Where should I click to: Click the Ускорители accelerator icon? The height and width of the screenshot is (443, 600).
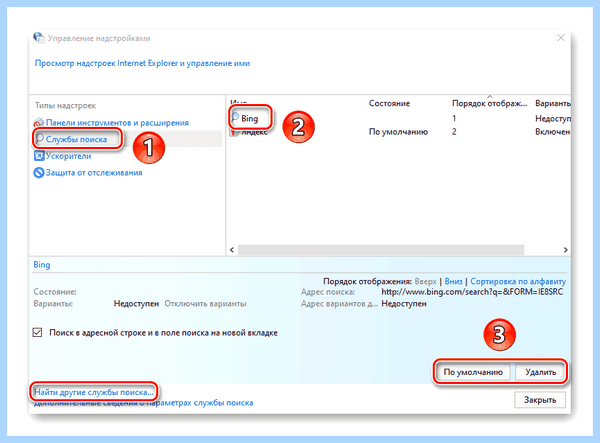[x=39, y=156]
